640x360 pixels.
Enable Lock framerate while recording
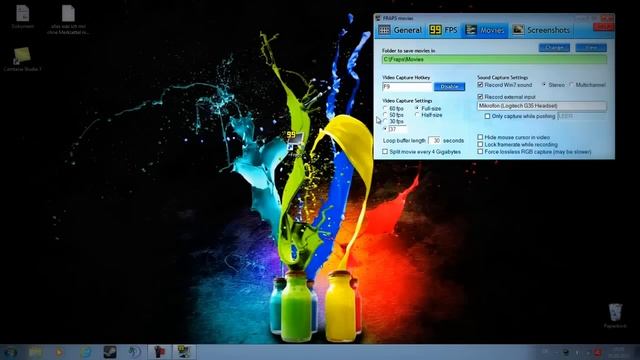coord(517,144)
